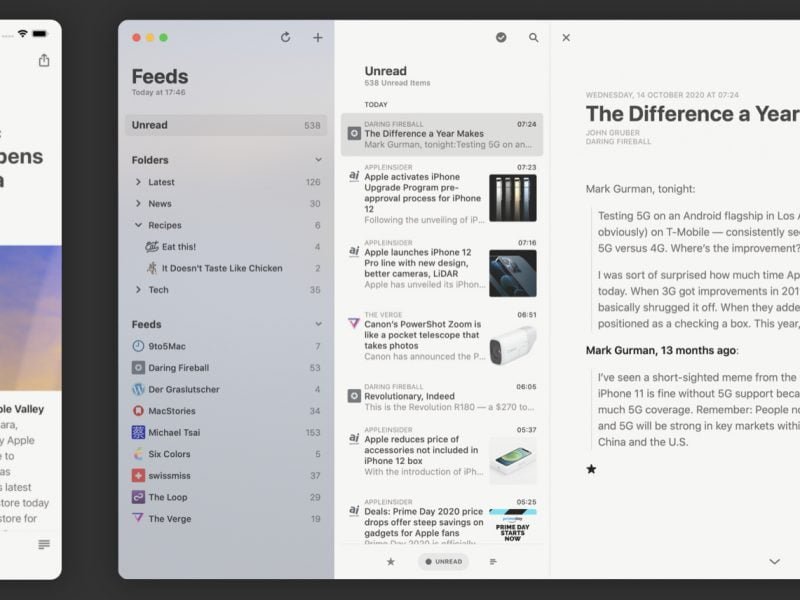The width and height of the screenshot is (800, 600).
Task: Click the WordPress icon beside Der Graslutscher
Action: tap(136, 389)
